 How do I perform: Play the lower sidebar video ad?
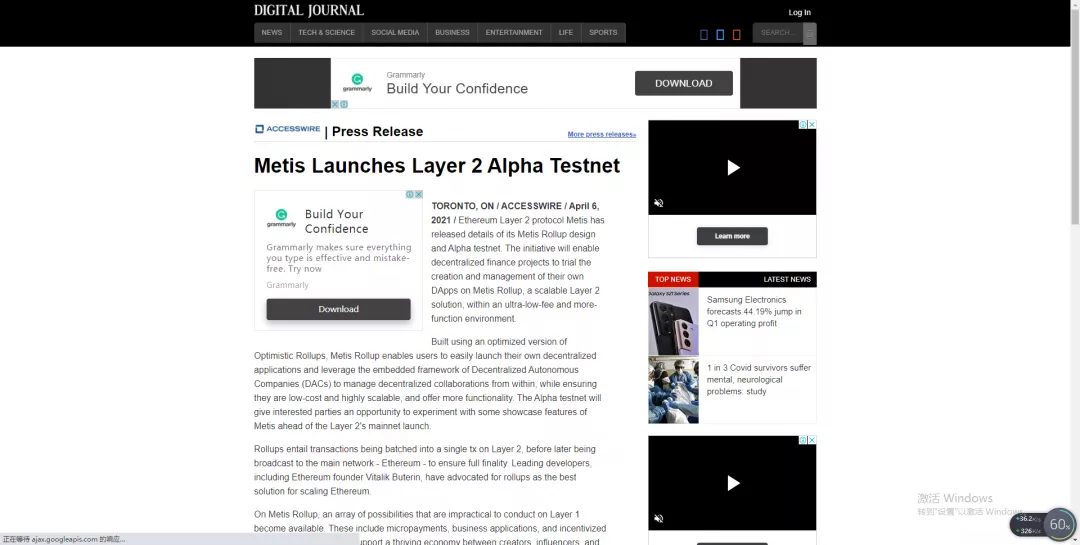733,483
